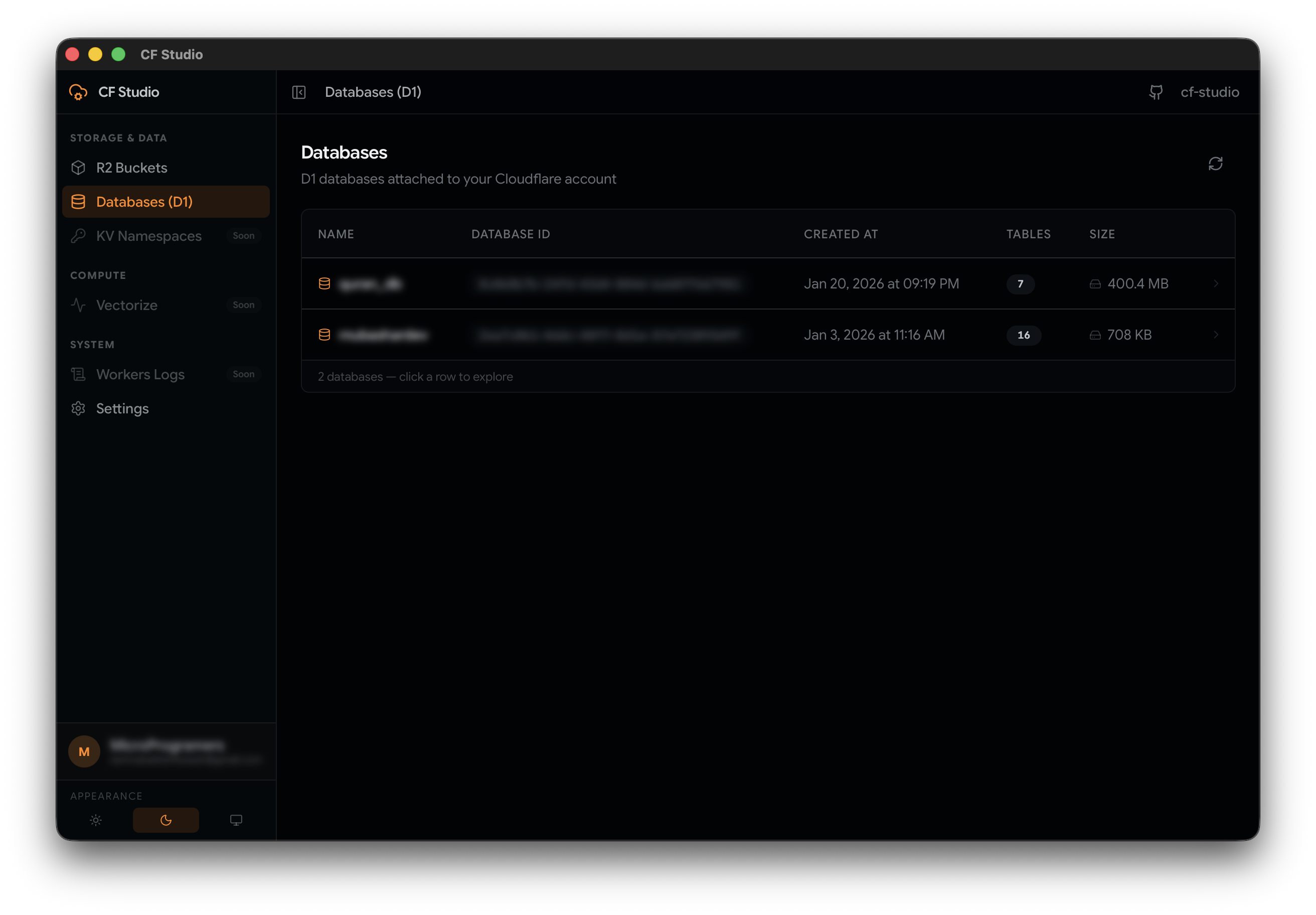Click the SIZE column header
Viewport: 1316px width, 915px height.
pos(1102,234)
